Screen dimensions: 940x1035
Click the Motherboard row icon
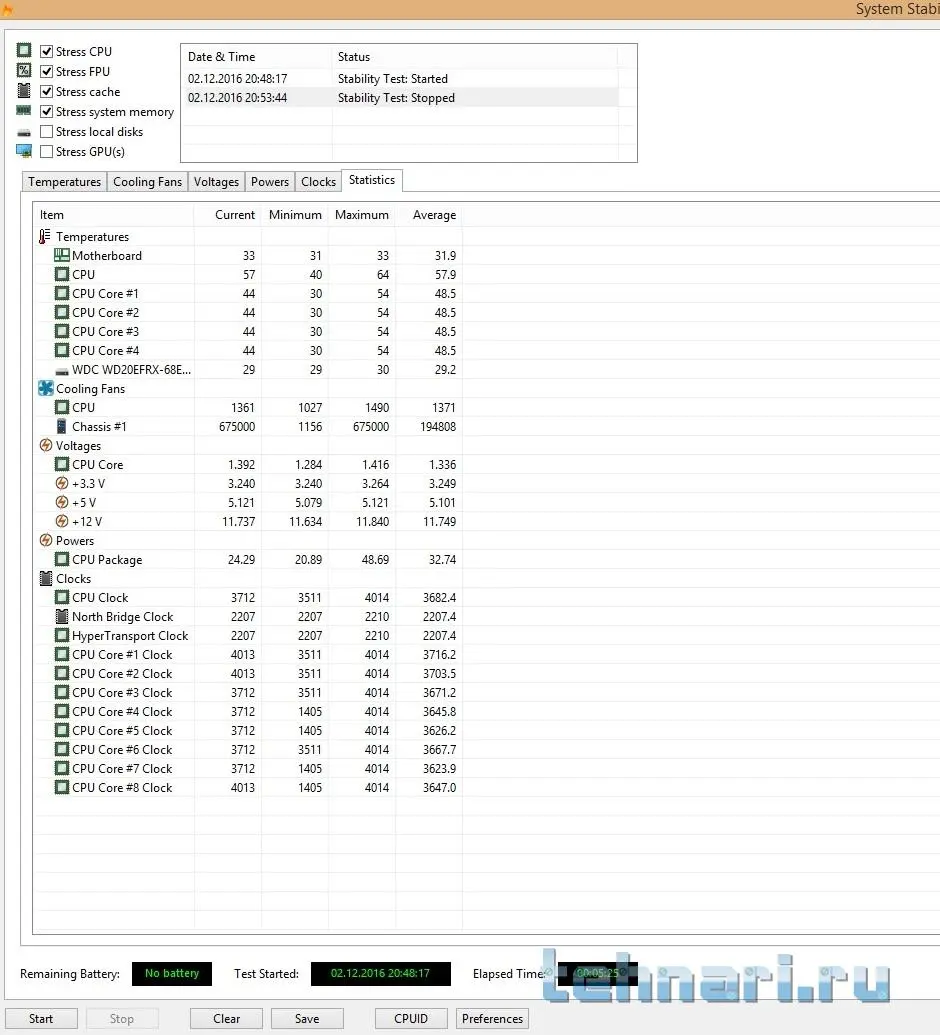click(x=61, y=255)
